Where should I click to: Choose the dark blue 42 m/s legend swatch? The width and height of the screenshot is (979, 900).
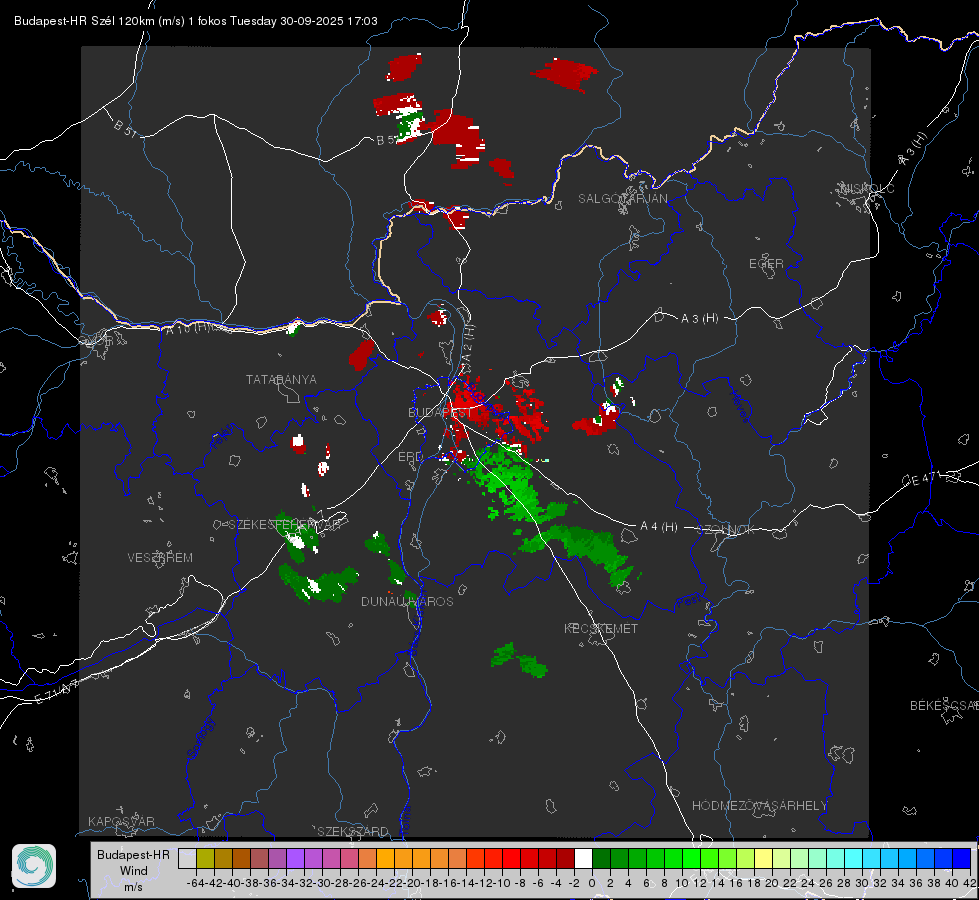click(962, 859)
